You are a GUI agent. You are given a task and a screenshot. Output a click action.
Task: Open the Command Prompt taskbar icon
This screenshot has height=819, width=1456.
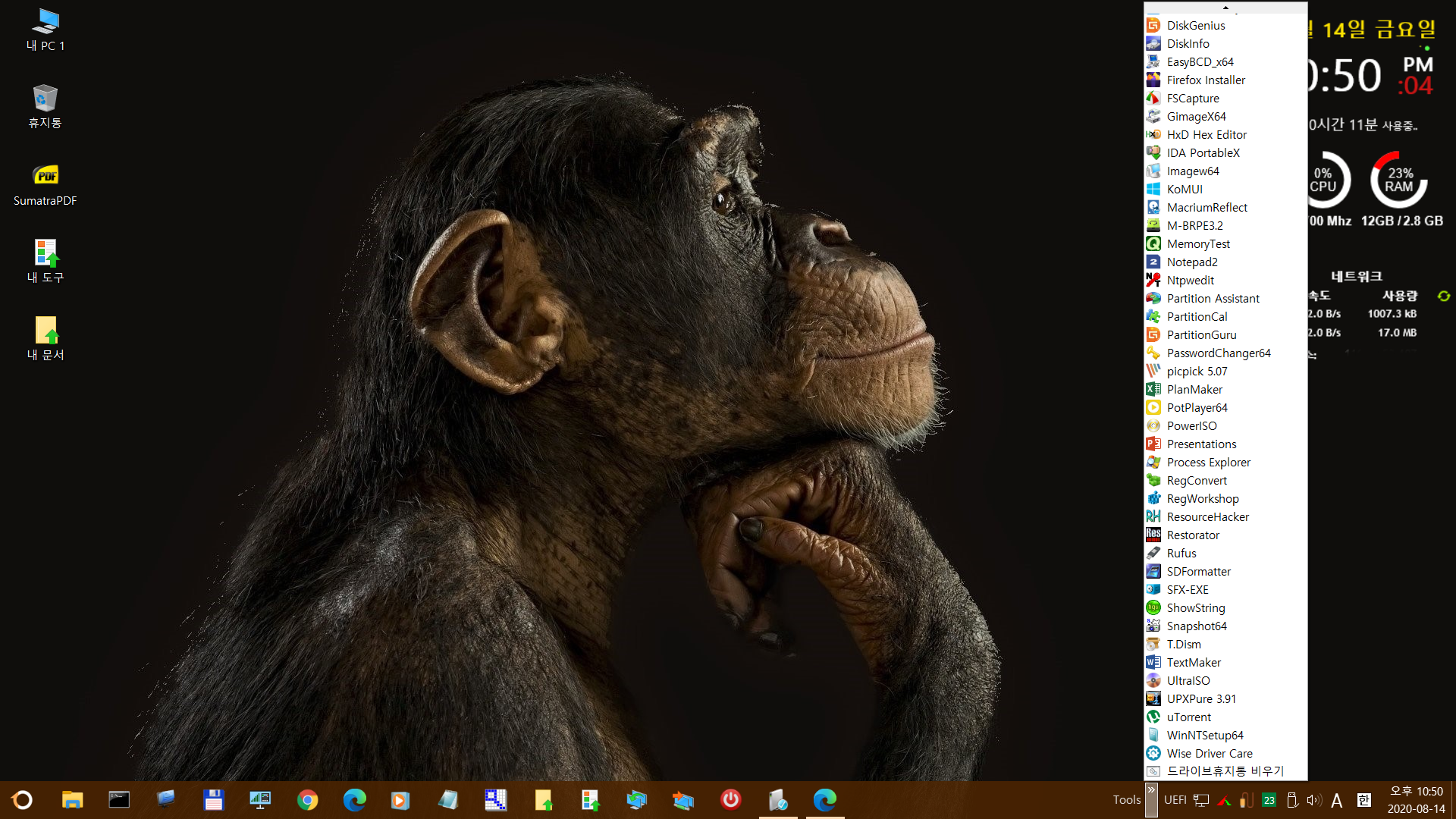tap(119, 800)
